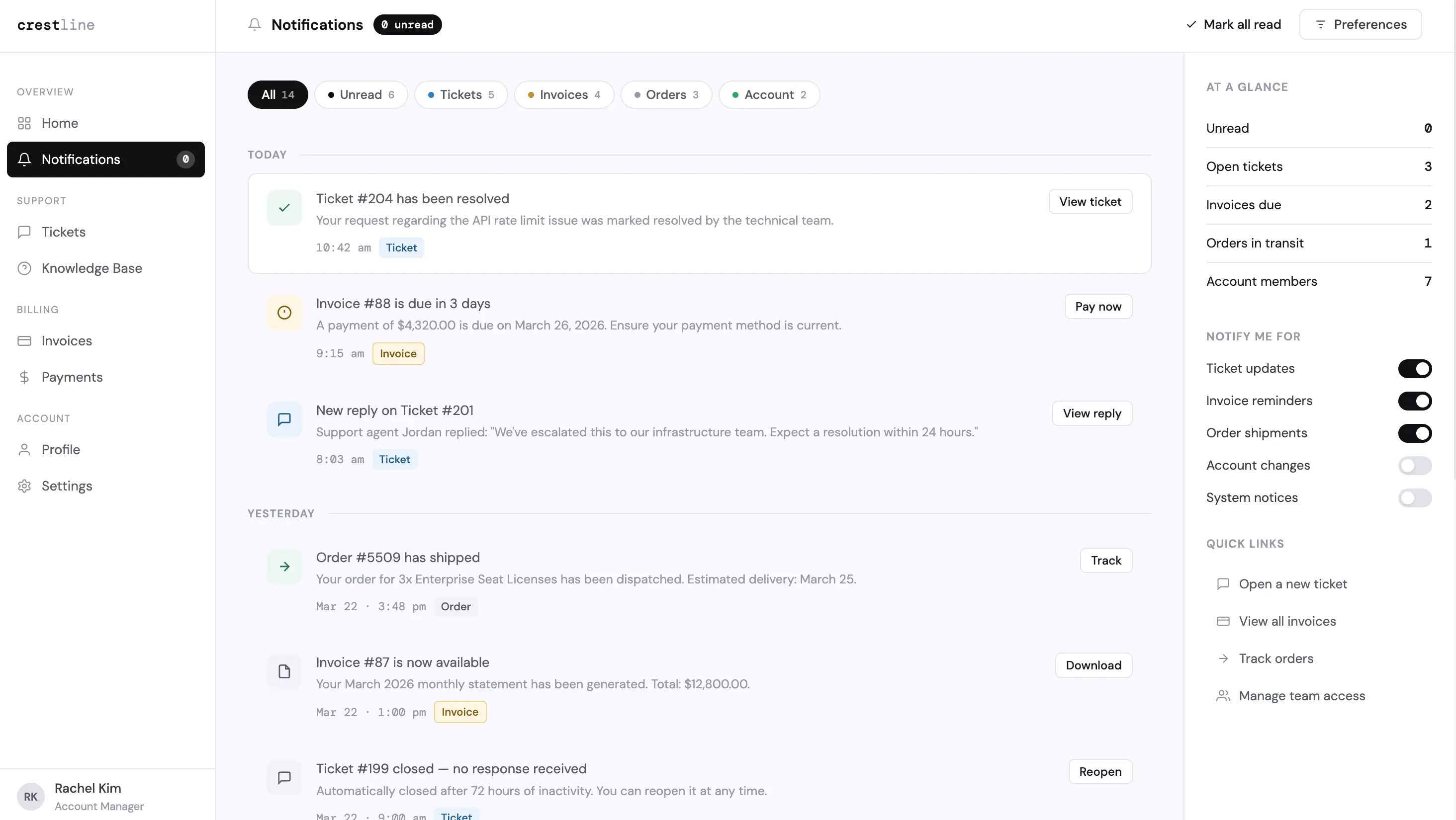Click the Profile person icon in sidebar
Image resolution: width=1456 pixels, height=820 pixels.
click(x=24, y=450)
